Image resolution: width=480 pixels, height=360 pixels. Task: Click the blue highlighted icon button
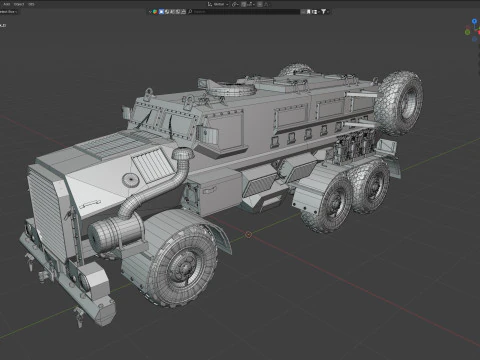(161, 12)
